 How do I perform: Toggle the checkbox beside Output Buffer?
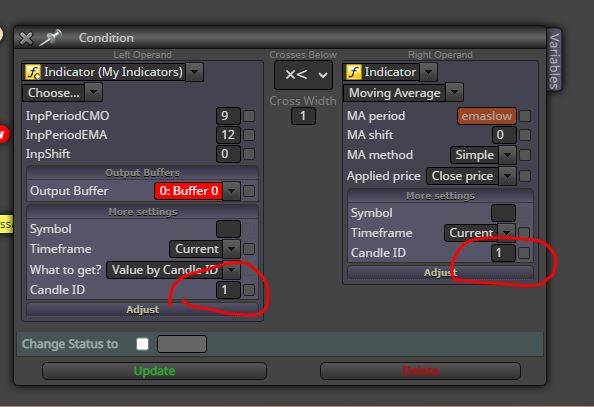point(249,191)
